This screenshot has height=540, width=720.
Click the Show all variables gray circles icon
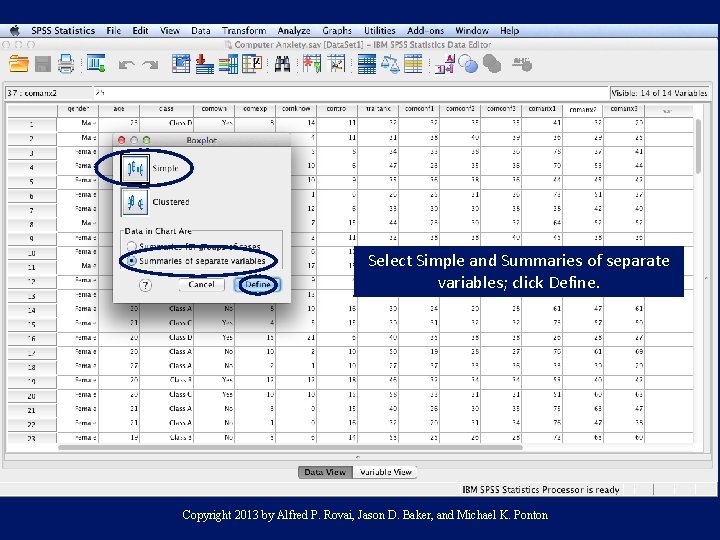coord(492,64)
